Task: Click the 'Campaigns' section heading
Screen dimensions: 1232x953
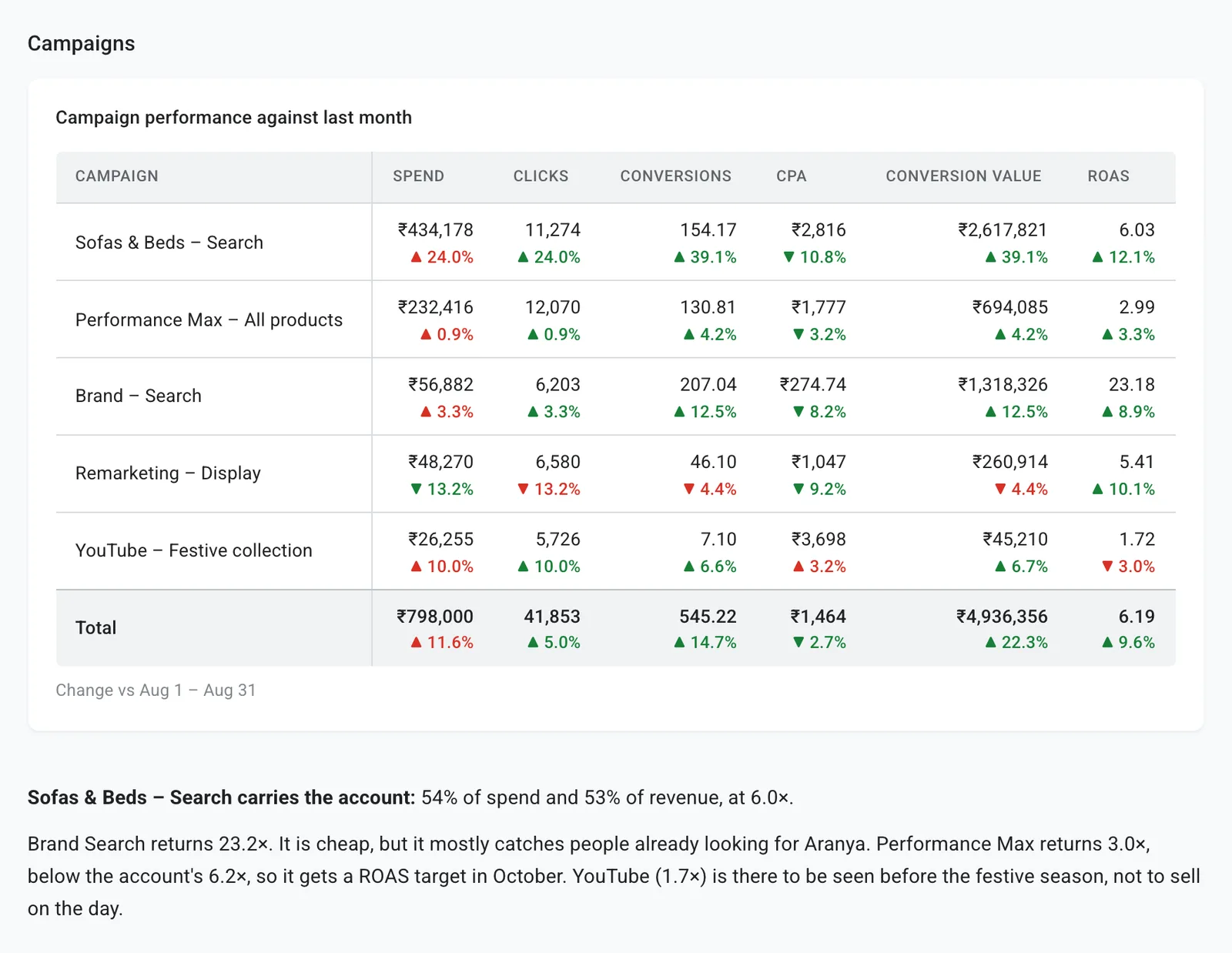Action: pyautogui.click(x=81, y=43)
